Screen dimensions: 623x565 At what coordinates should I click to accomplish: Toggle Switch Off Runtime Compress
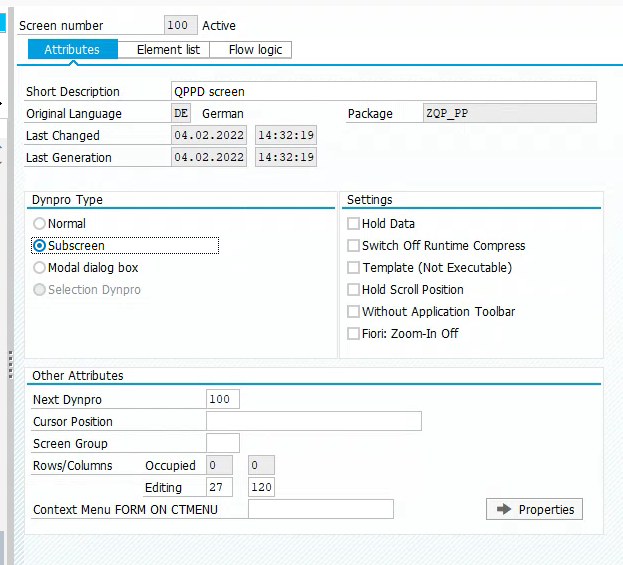353,246
